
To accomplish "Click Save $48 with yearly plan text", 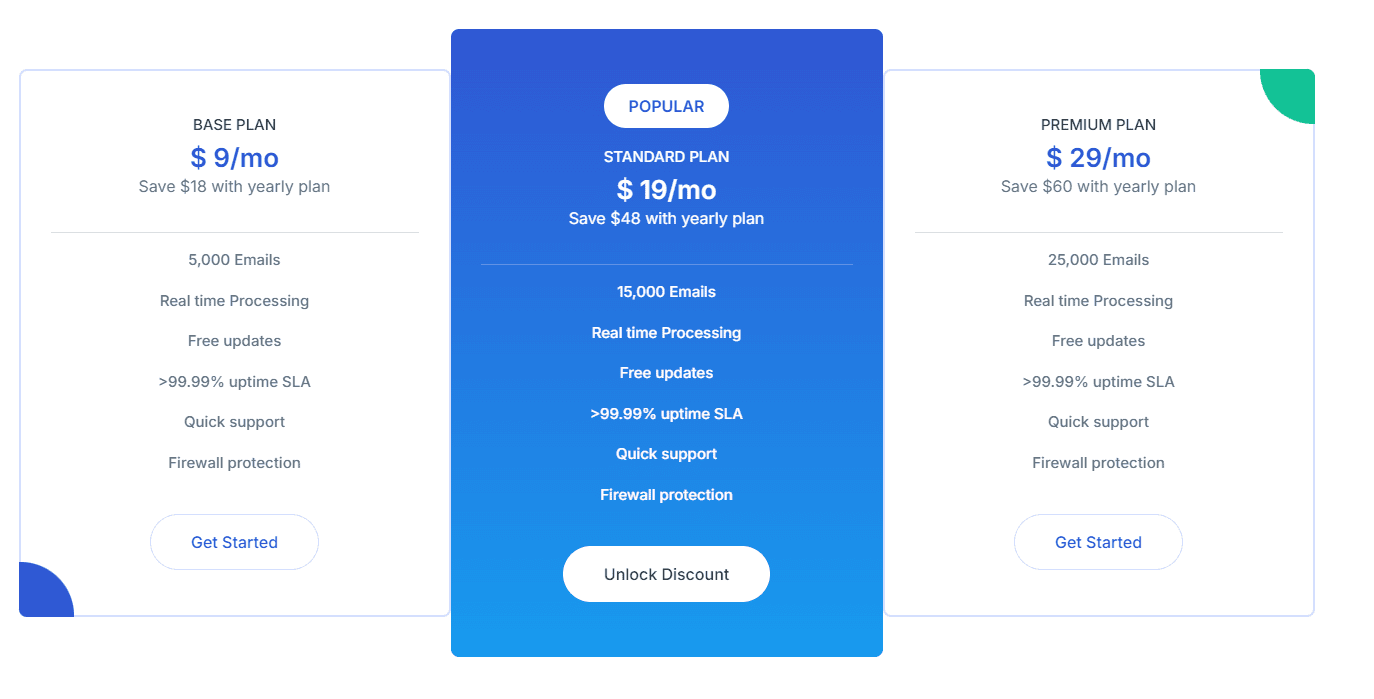I will pos(666,218).
